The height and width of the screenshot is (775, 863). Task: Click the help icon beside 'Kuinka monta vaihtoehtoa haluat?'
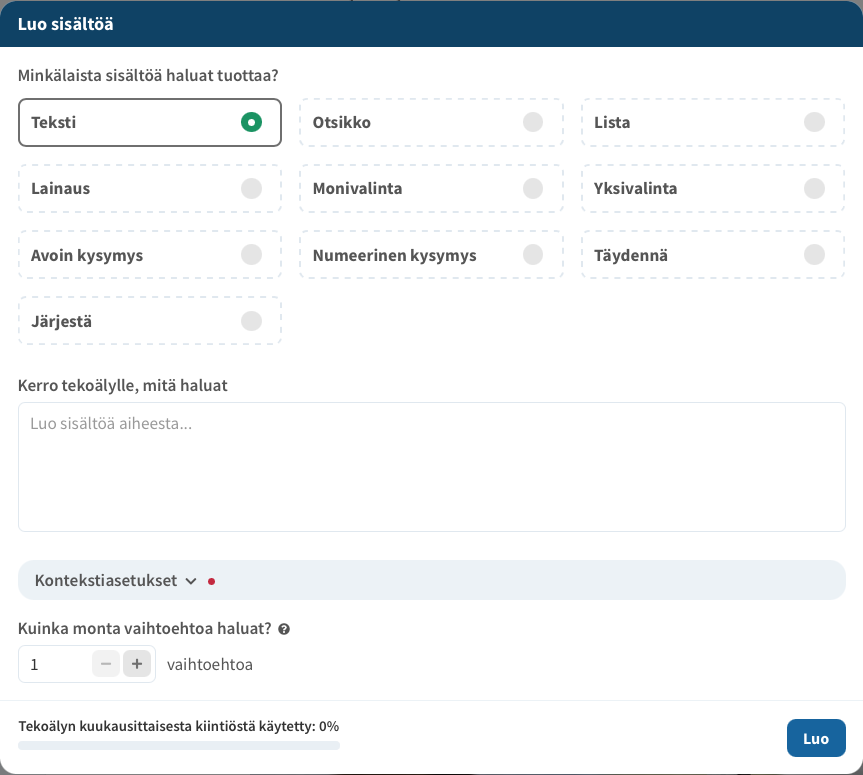284,630
